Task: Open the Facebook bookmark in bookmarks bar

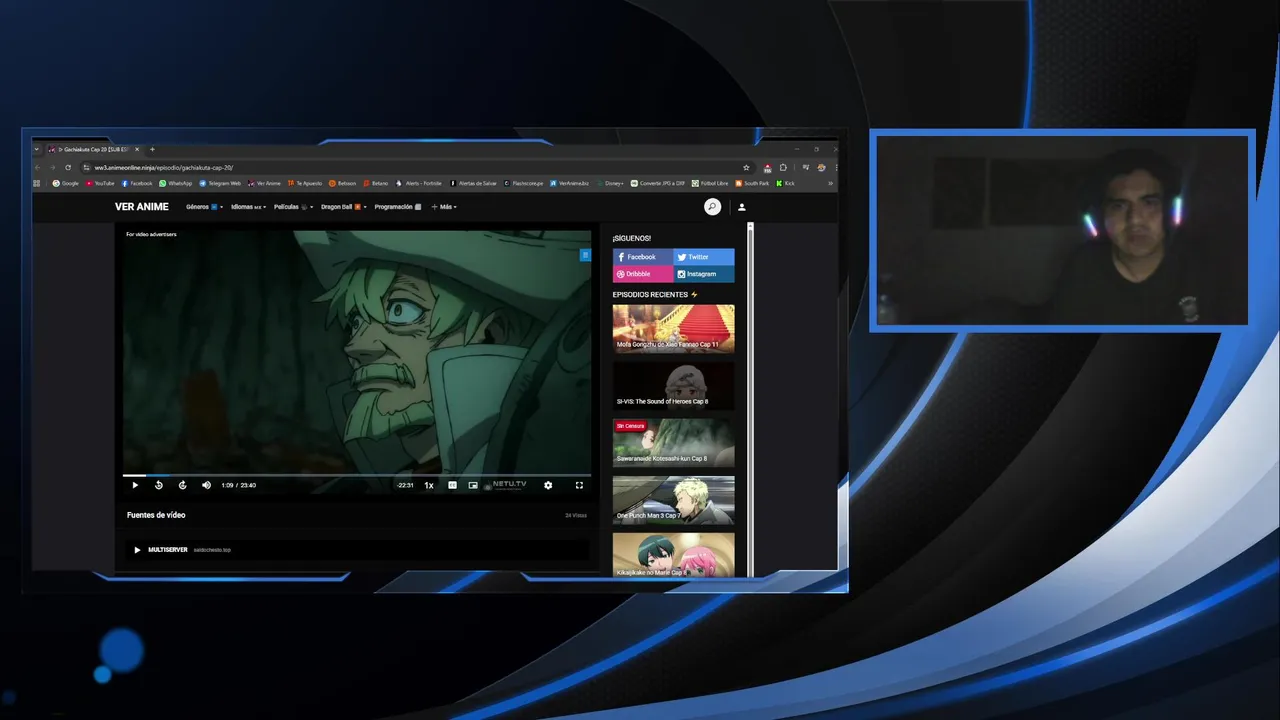Action: (x=137, y=183)
